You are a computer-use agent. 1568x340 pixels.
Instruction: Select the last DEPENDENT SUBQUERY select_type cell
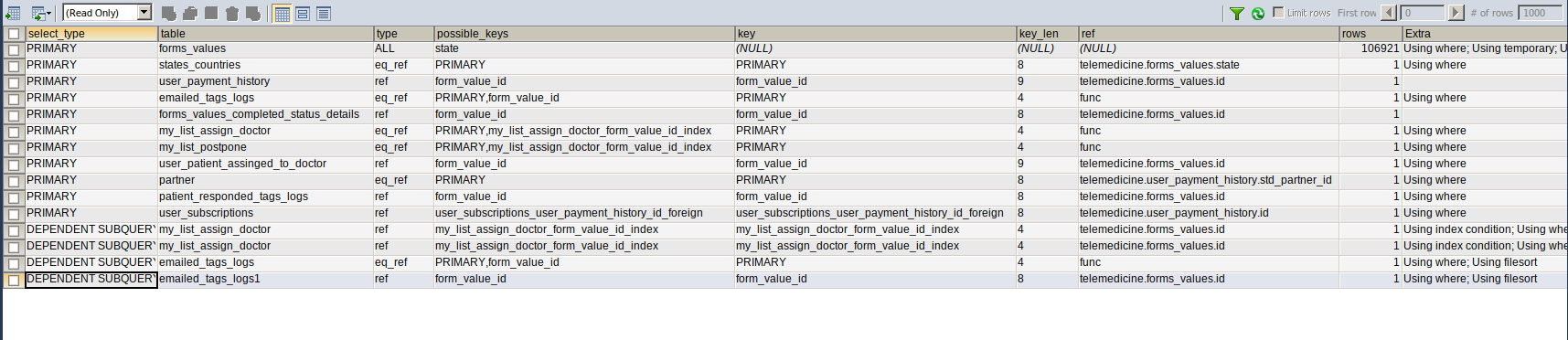click(91, 279)
